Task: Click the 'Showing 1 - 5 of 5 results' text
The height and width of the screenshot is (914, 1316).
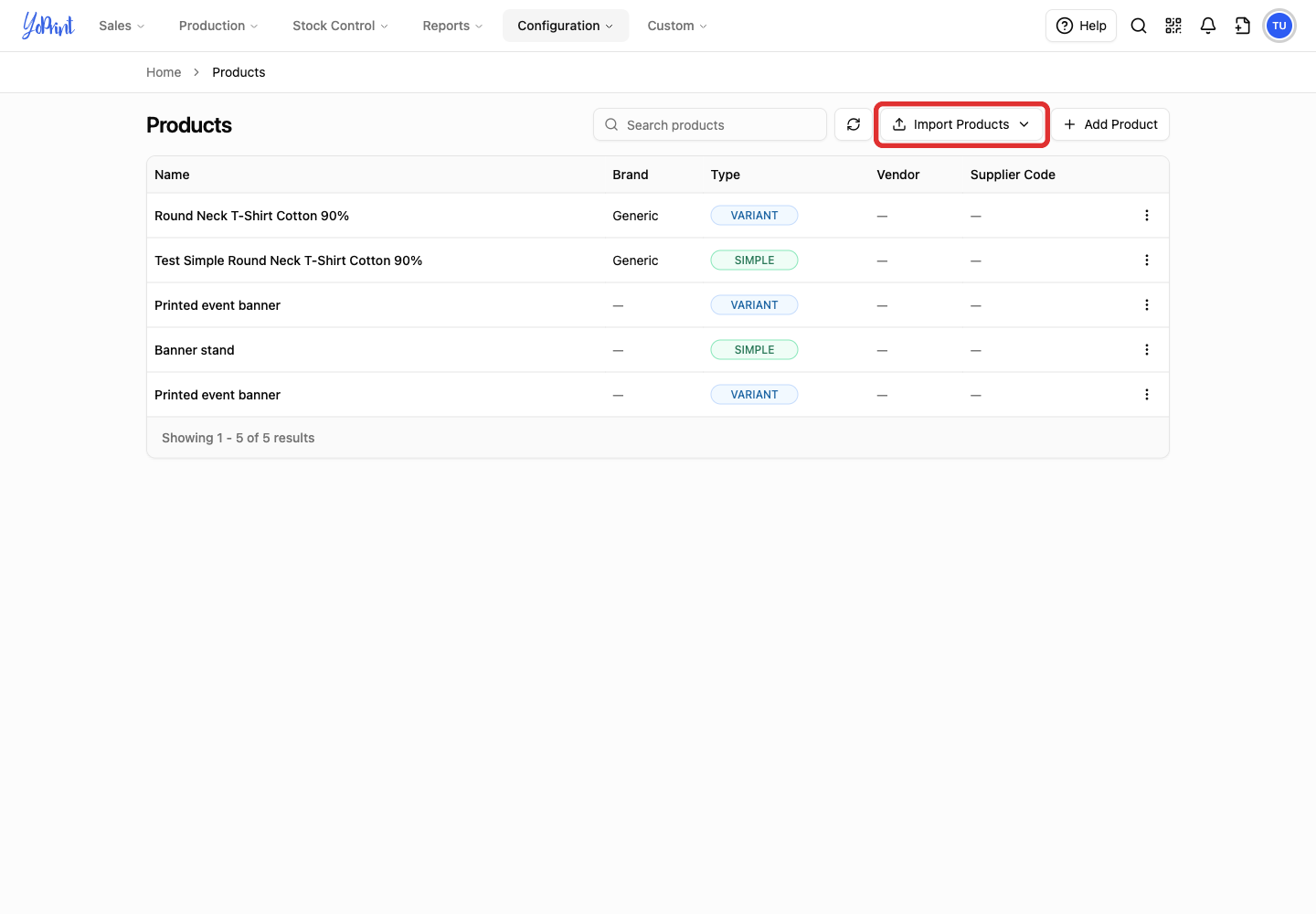Action: 238,438
